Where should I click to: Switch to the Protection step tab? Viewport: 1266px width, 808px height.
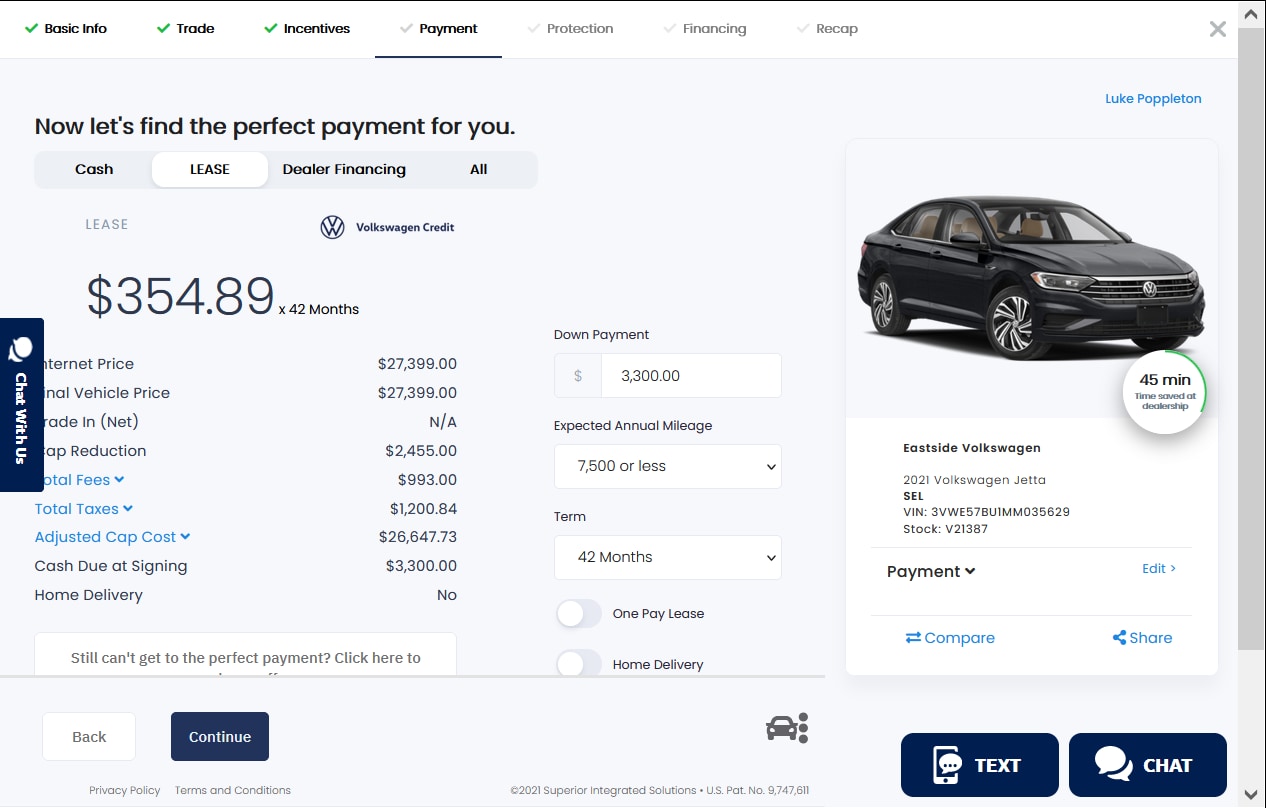coord(570,29)
